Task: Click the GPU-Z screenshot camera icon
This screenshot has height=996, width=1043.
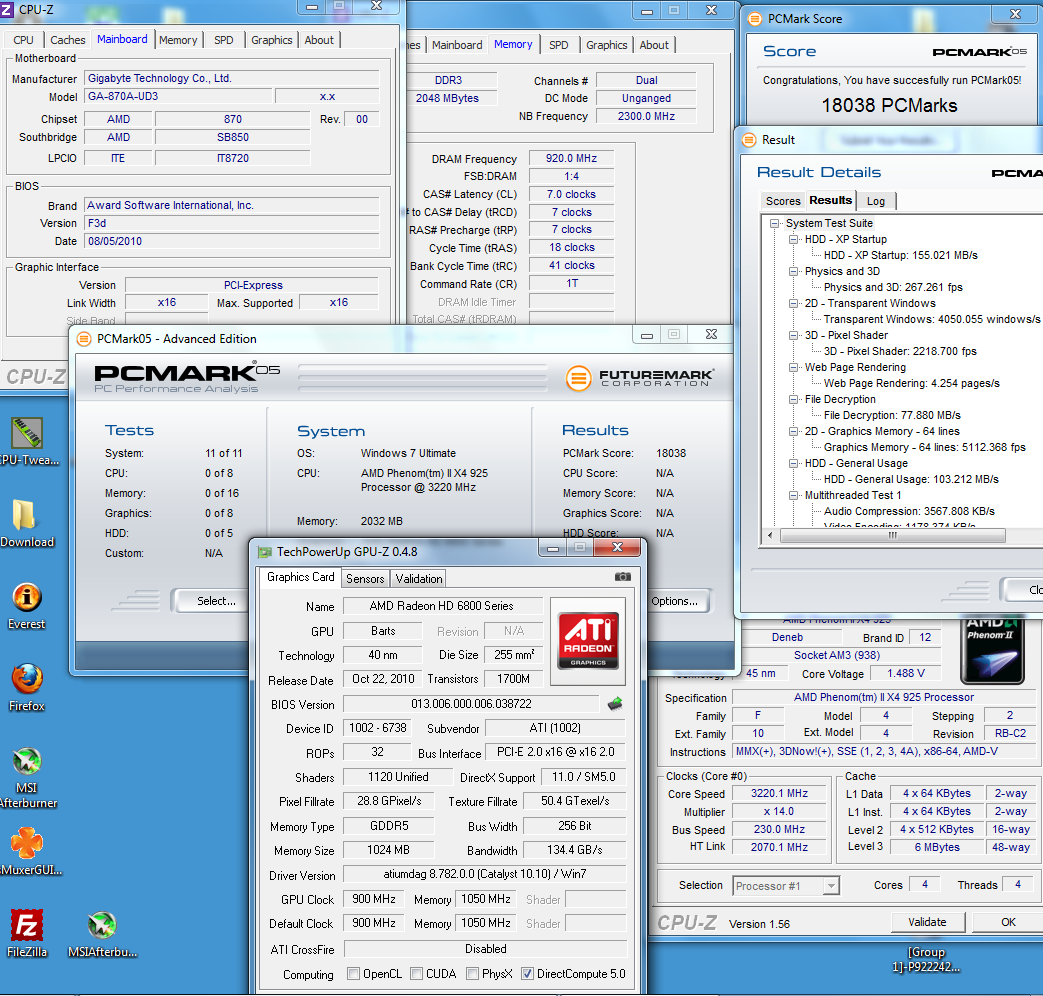Action: point(623,576)
